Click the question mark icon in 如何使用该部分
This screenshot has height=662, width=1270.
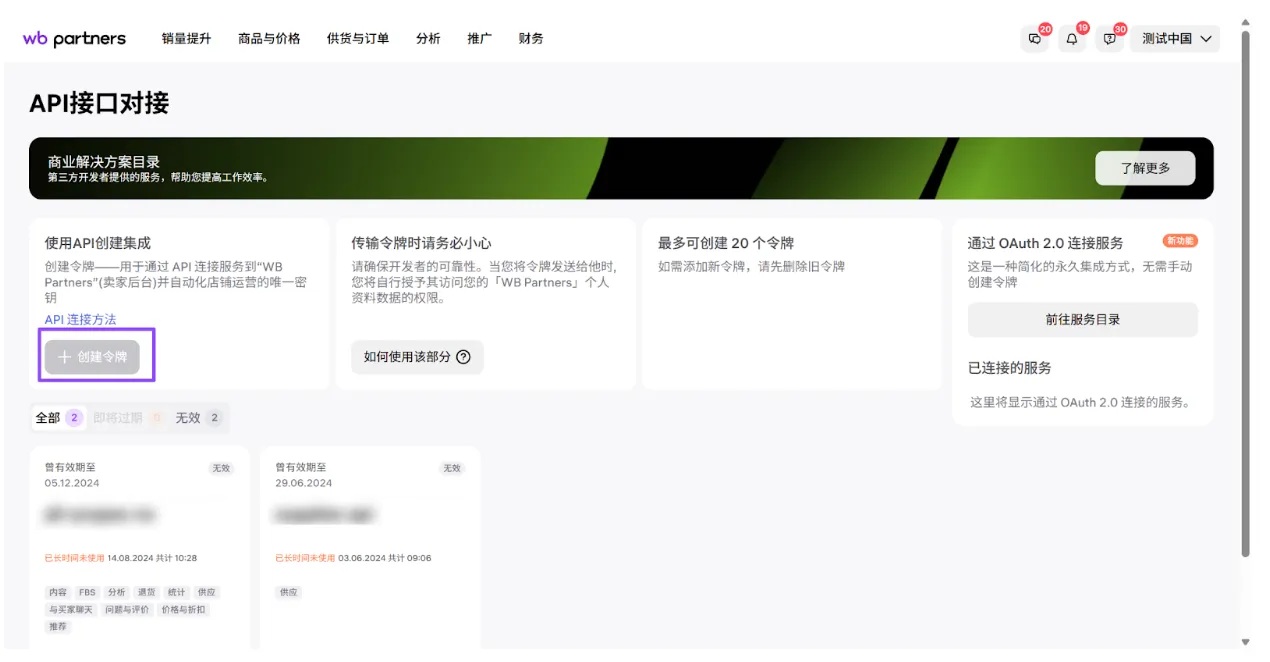(463, 357)
